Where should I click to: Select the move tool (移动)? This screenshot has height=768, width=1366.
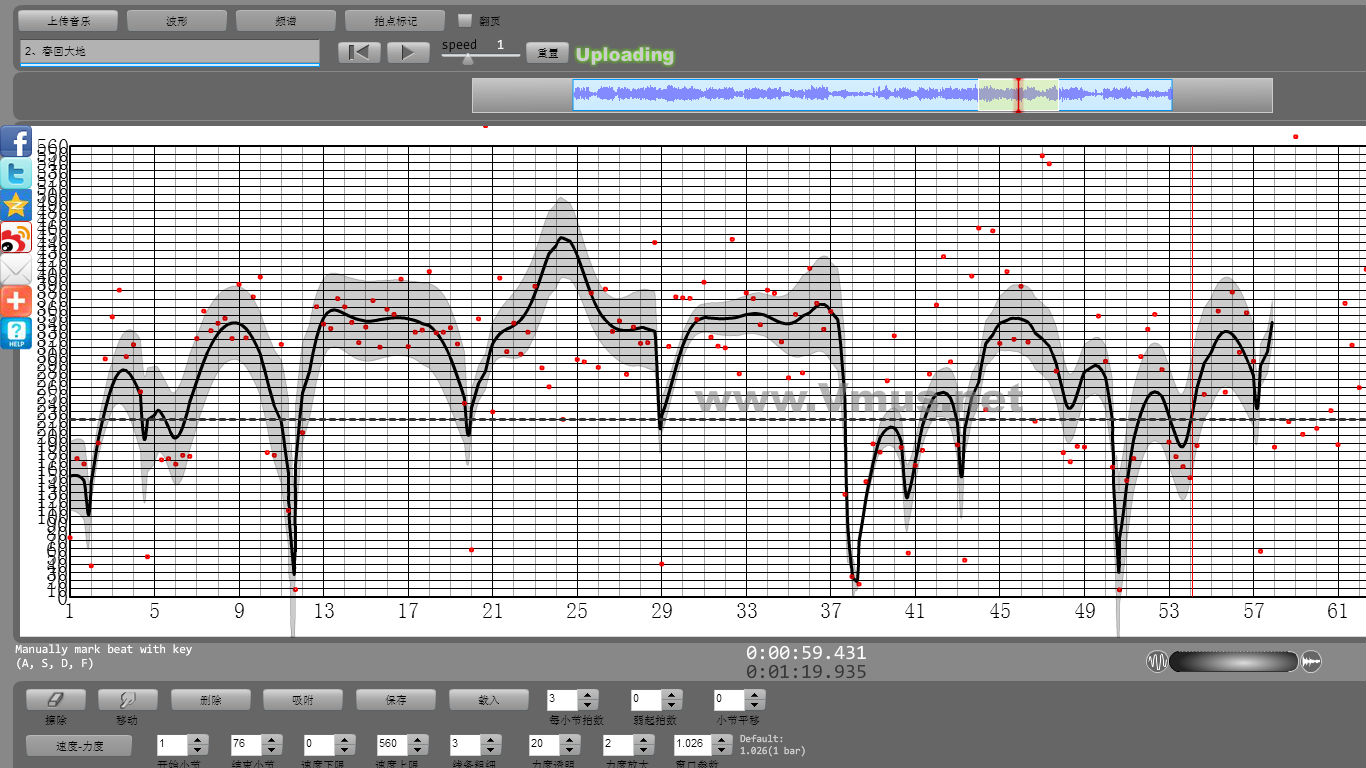point(127,700)
